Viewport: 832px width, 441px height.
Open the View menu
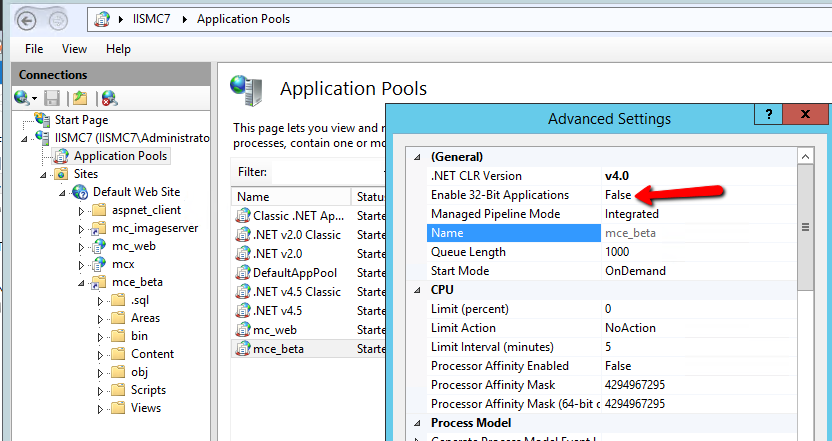point(74,49)
